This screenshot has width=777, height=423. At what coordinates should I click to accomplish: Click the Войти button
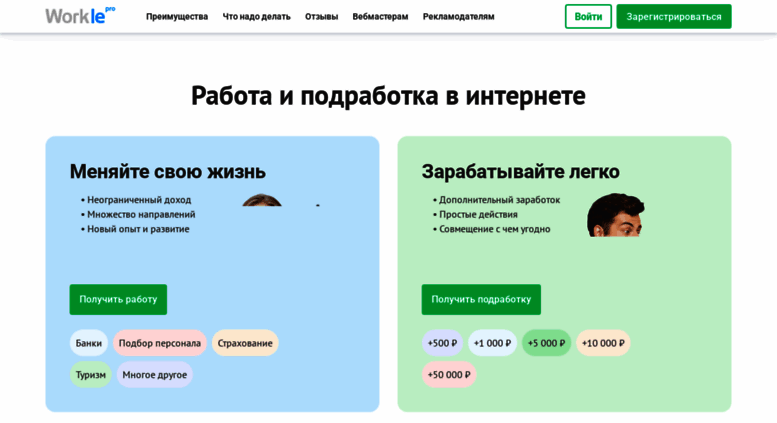click(x=588, y=16)
